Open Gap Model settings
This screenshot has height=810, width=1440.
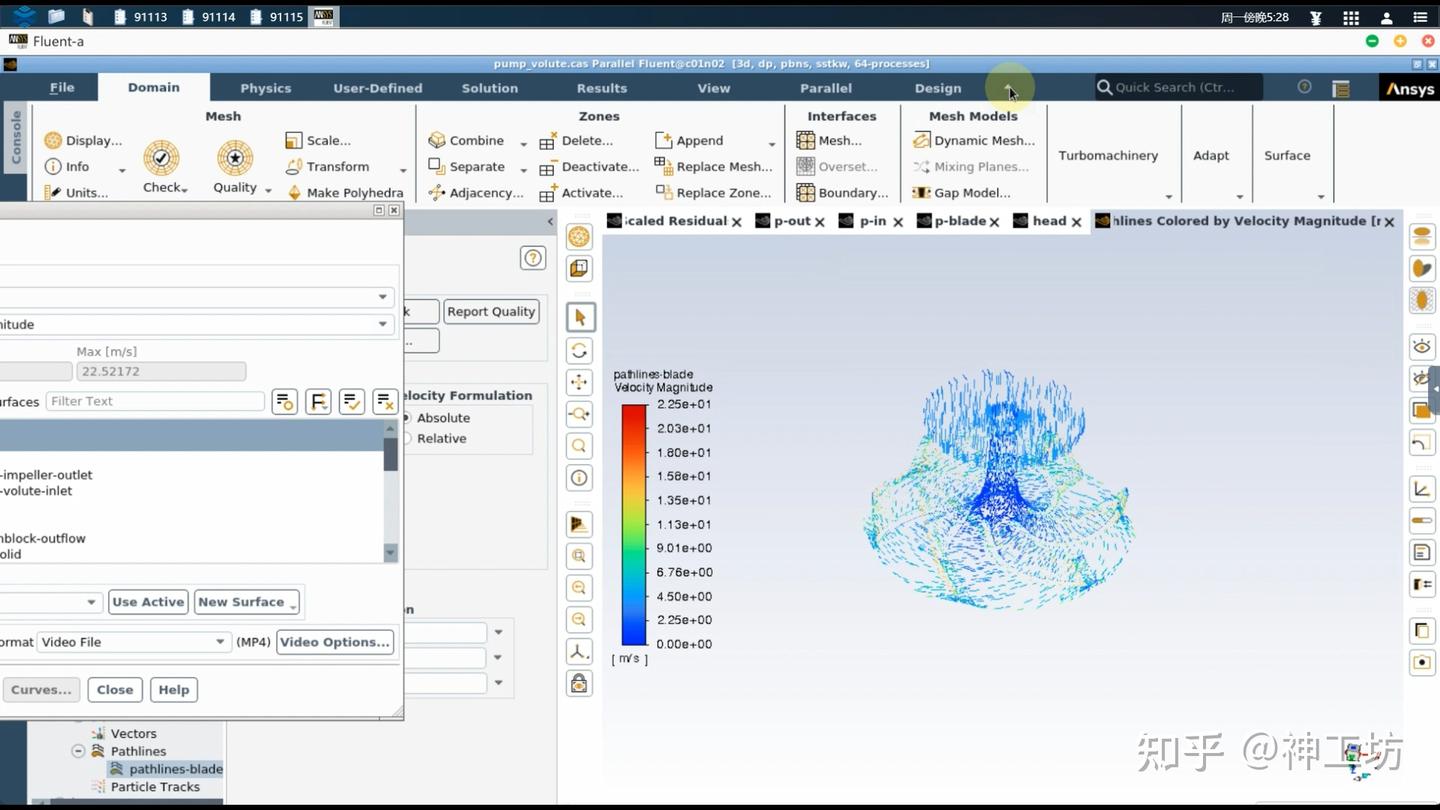pos(961,193)
